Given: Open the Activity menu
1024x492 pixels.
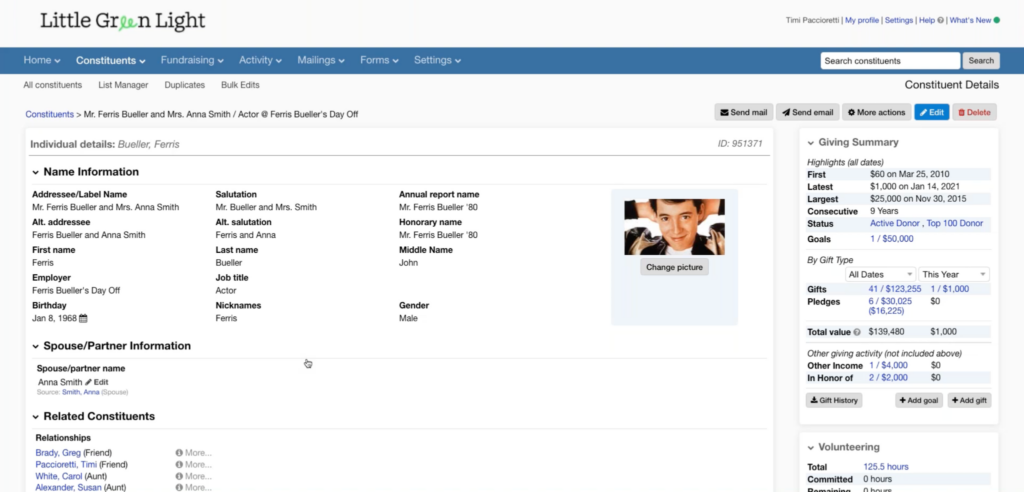Looking at the screenshot, I should click(260, 60).
